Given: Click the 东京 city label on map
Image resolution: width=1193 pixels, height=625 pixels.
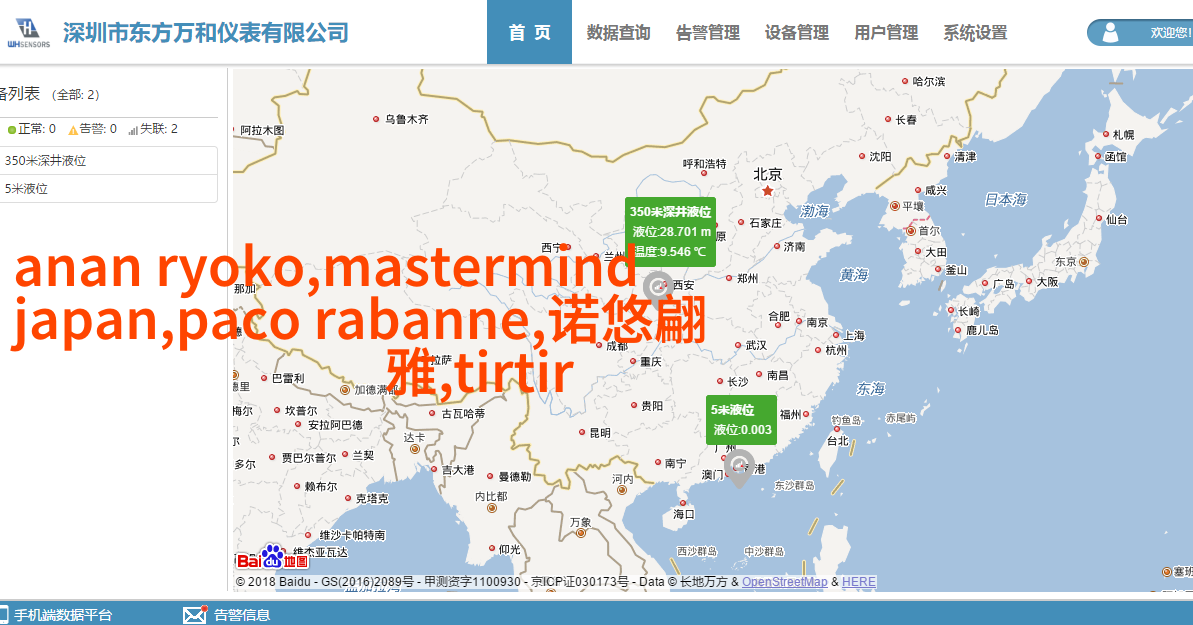Looking at the screenshot, I should [x=1066, y=261].
